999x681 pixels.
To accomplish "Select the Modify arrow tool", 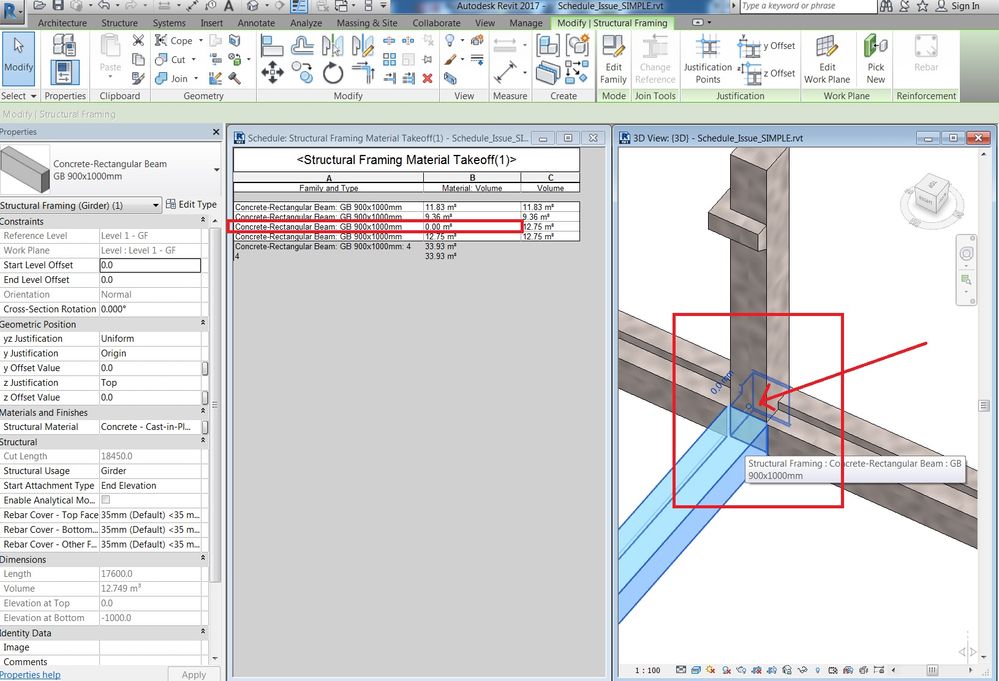I will click(18, 59).
